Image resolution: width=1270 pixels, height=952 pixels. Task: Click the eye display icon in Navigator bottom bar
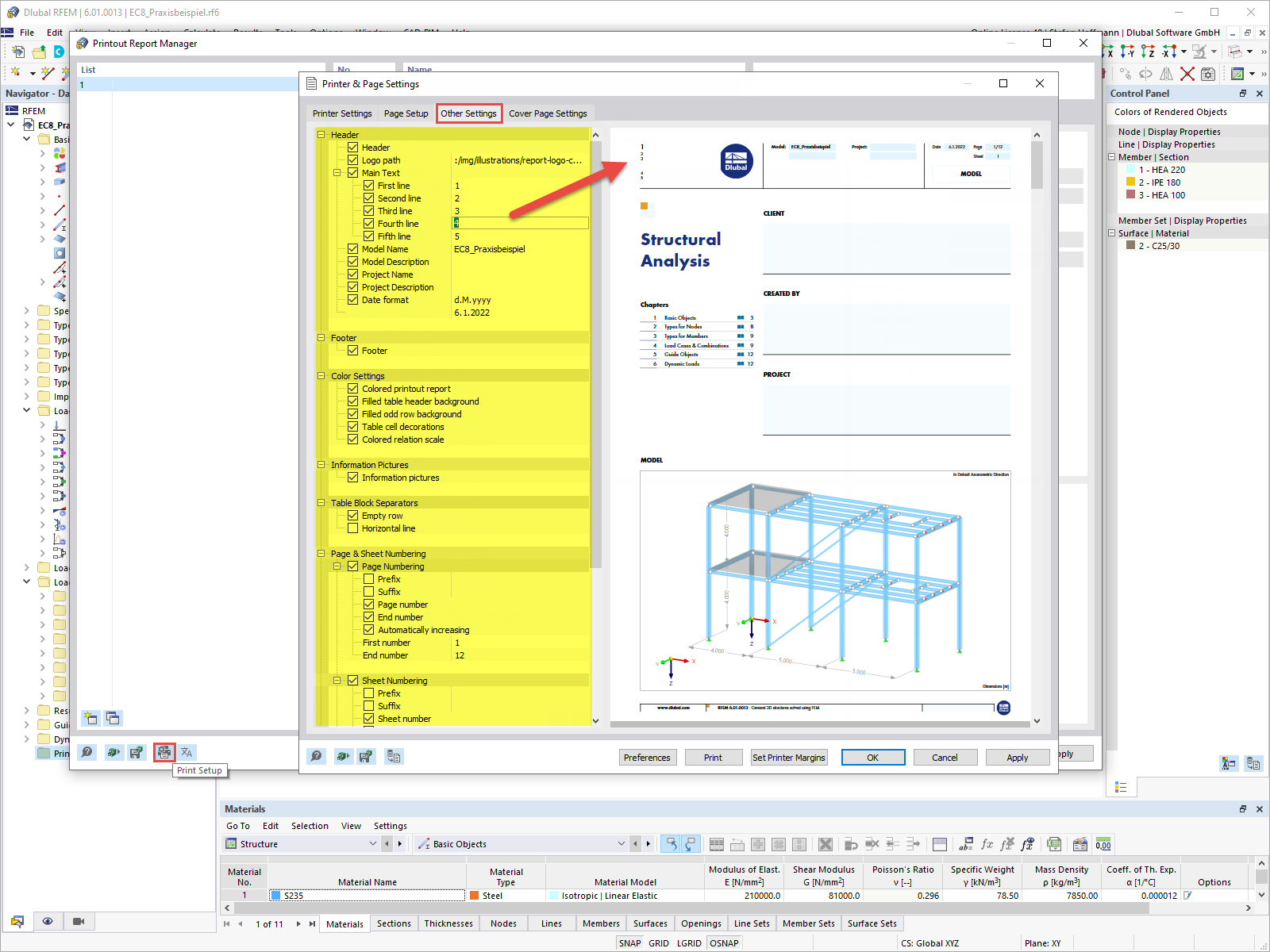[48, 921]
